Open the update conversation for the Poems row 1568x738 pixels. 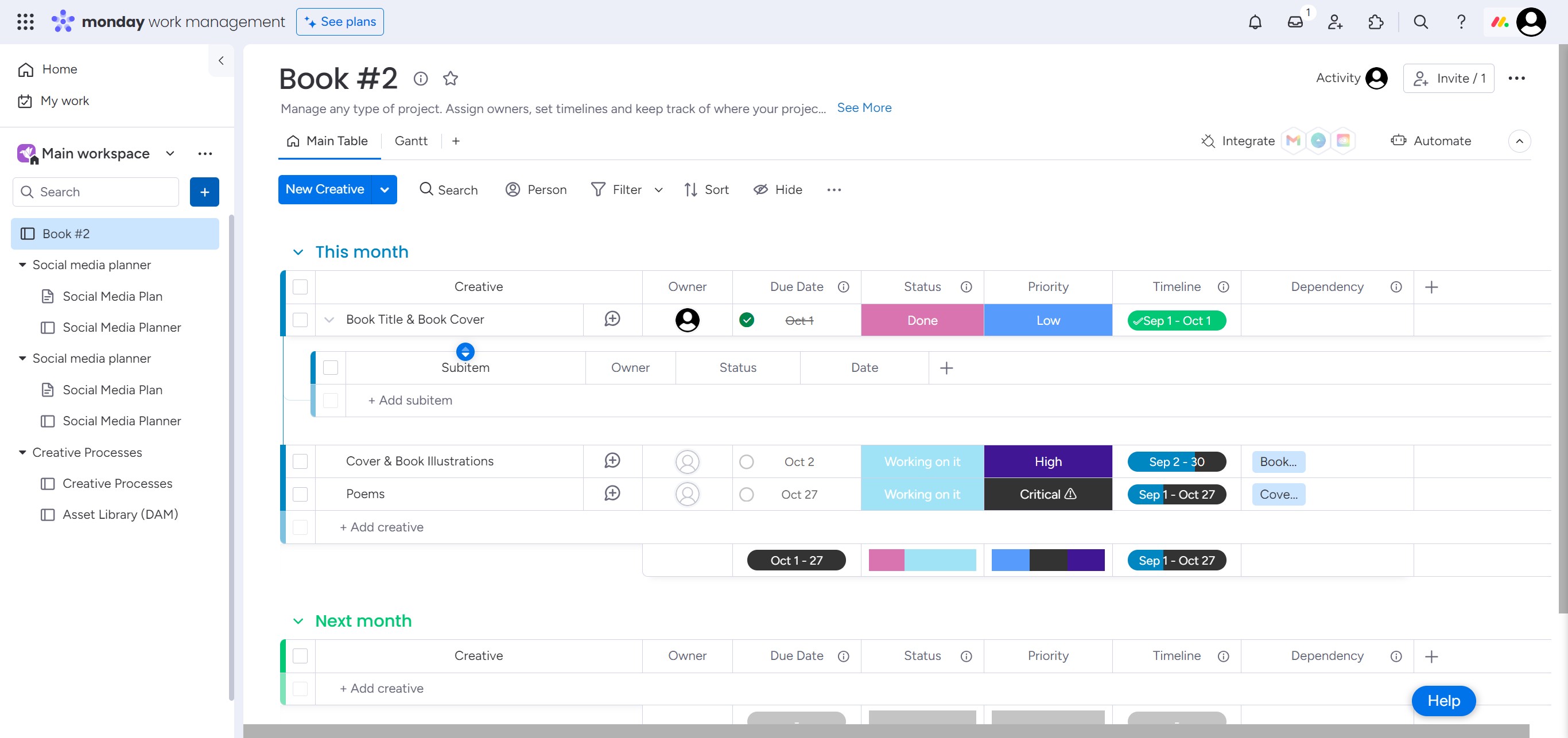point(612,494)
